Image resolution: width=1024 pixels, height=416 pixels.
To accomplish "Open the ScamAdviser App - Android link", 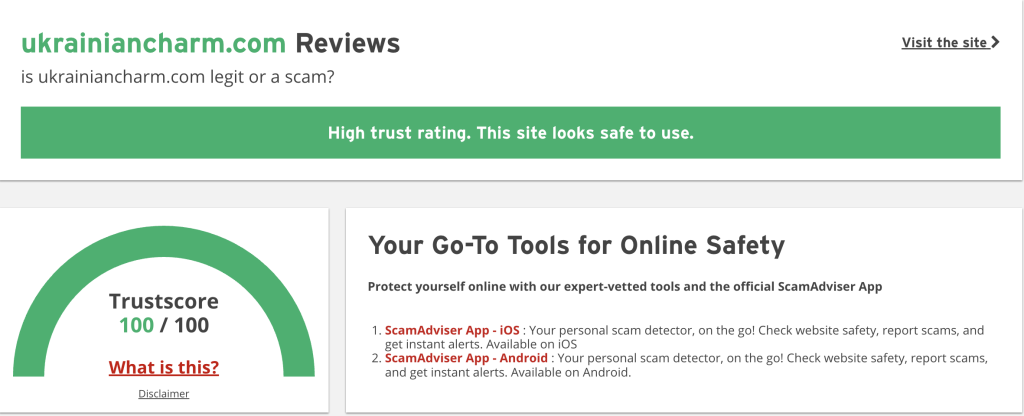I will [466, 358].
